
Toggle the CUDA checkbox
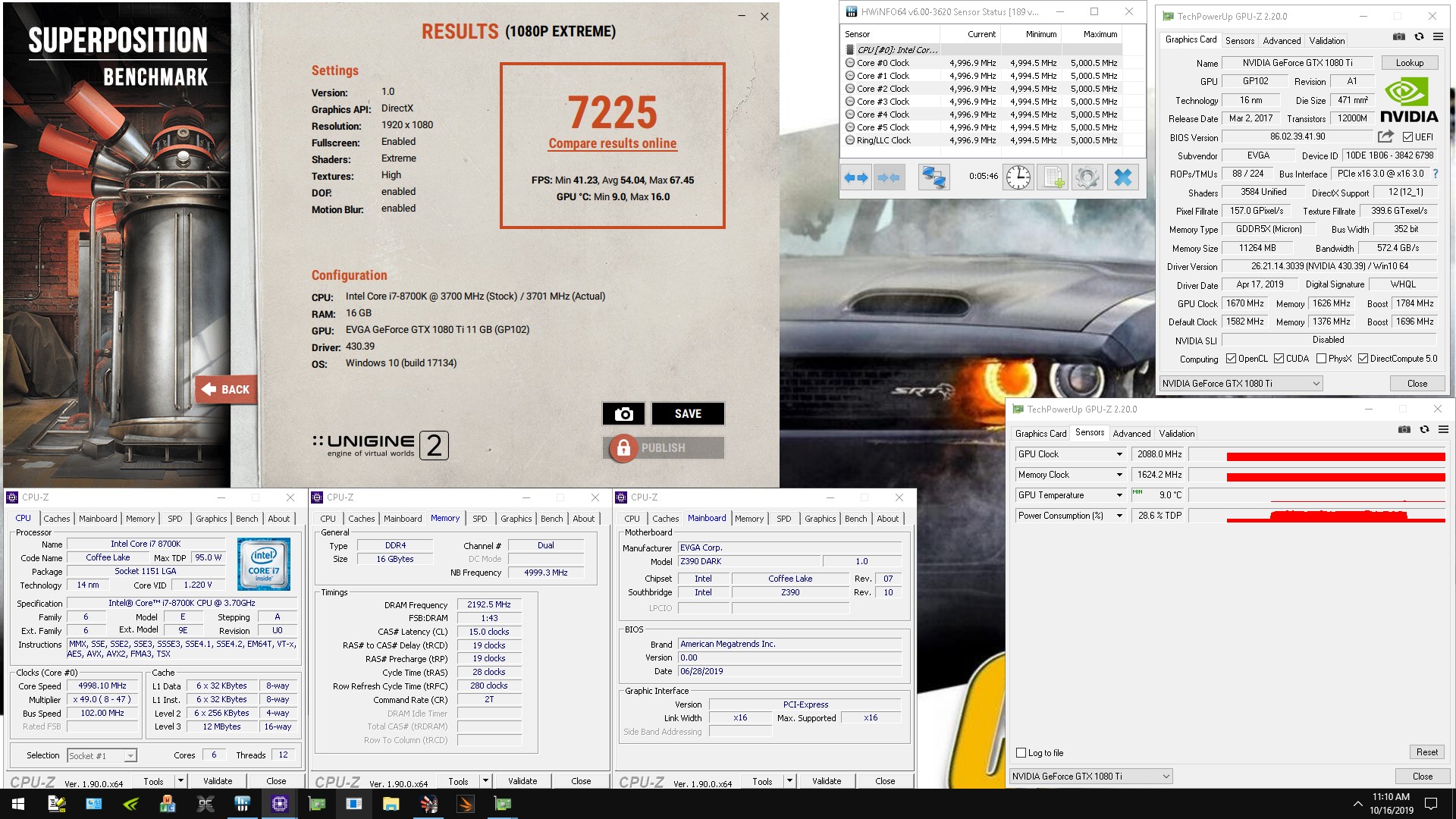click(1279, 359)
